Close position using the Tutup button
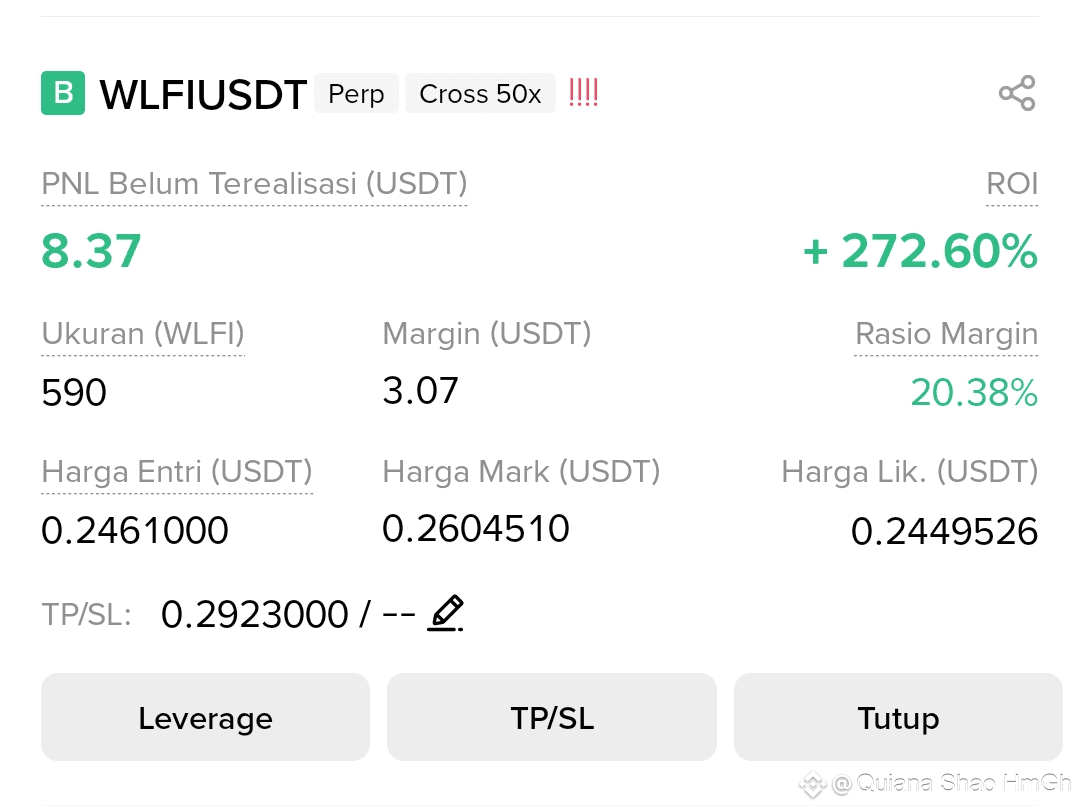Viewport: 1080px width, 810px height. [897, 717]
